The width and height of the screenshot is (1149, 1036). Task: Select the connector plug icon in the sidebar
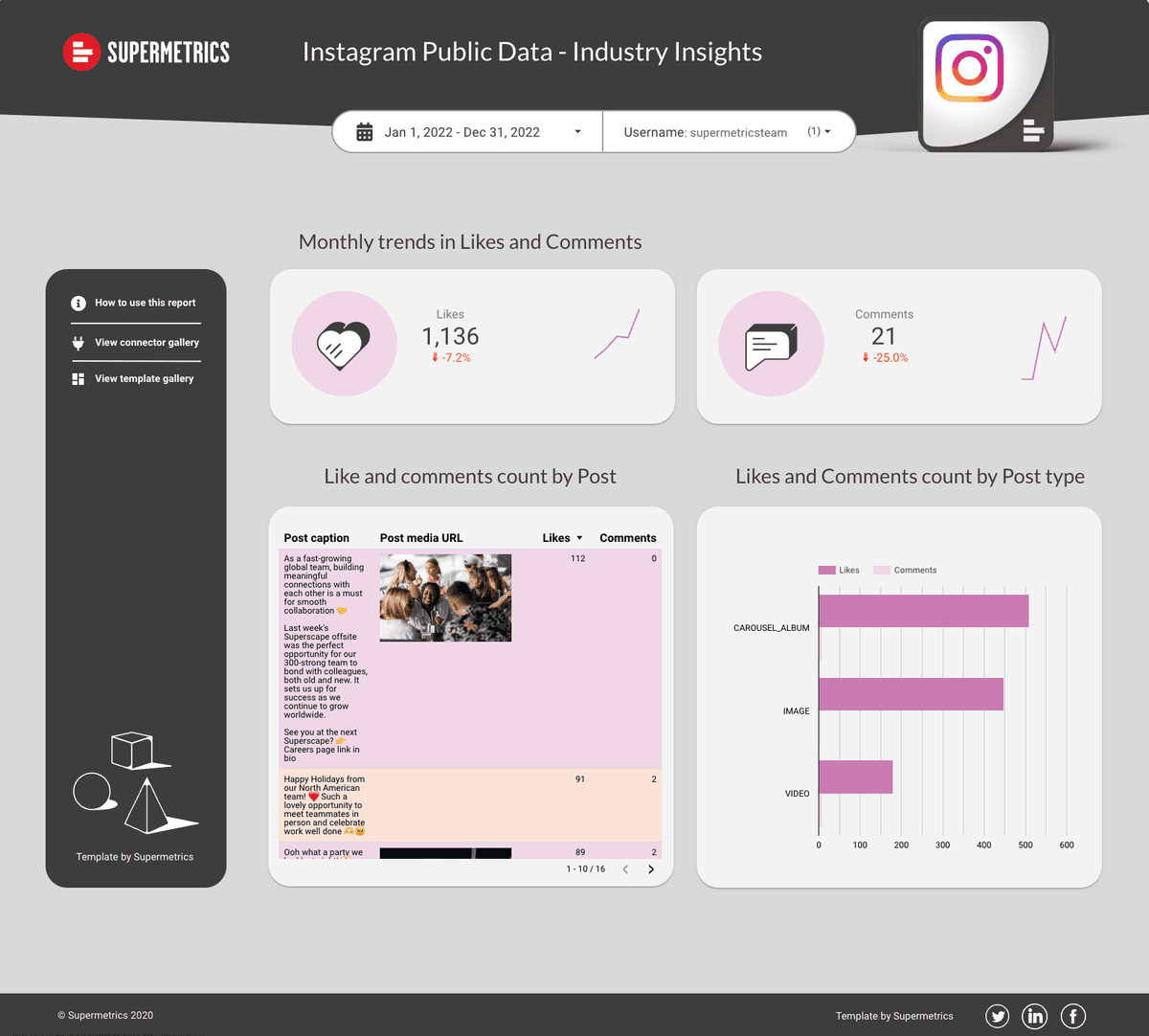click(78, 341)
